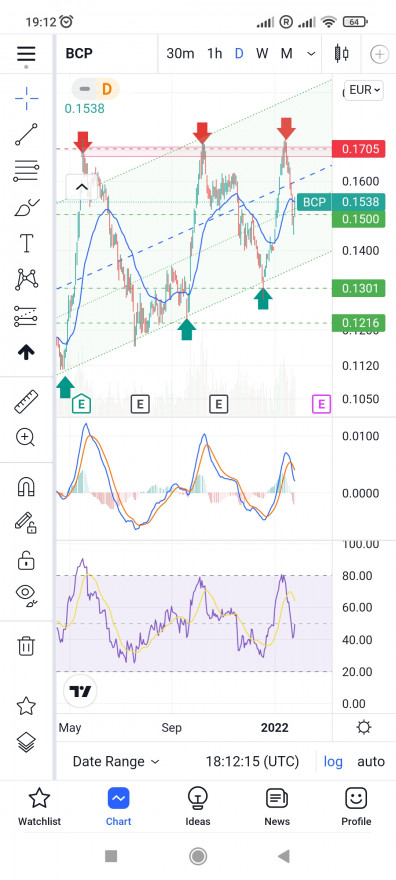This screenshot has height=880, width=396.
Task: Open the chart patterns tool
Action: pyautogui.click(x=26, y=279)
